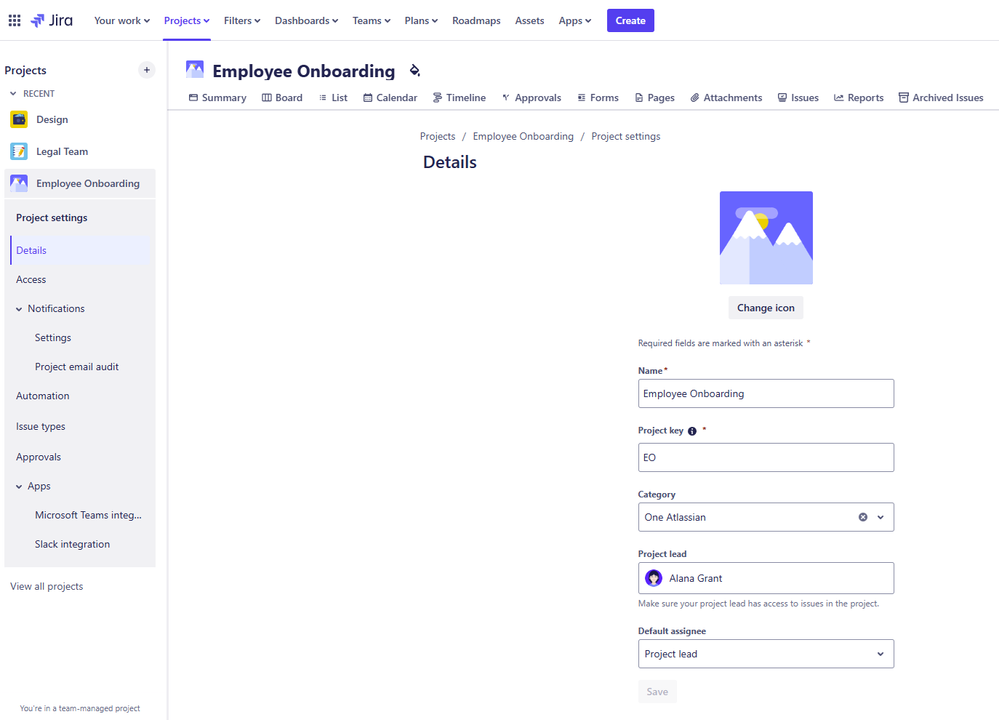Open the app switcher grid icon

tap(15, 20)
